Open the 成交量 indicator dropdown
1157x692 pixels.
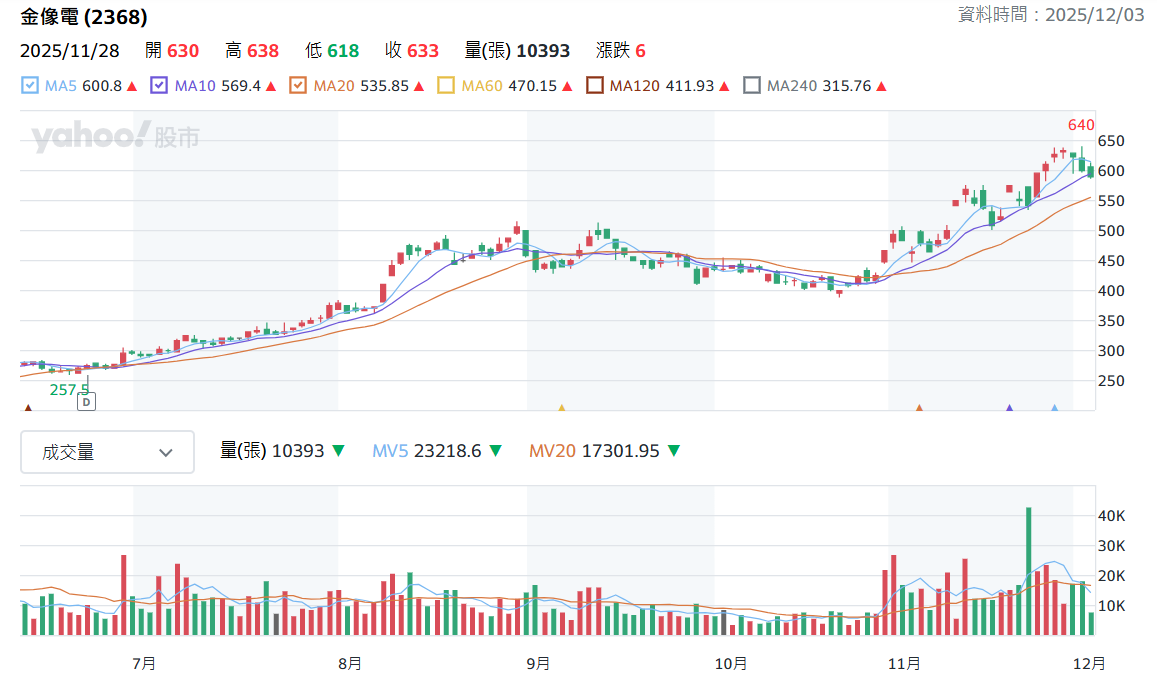[x=108, y=452]
